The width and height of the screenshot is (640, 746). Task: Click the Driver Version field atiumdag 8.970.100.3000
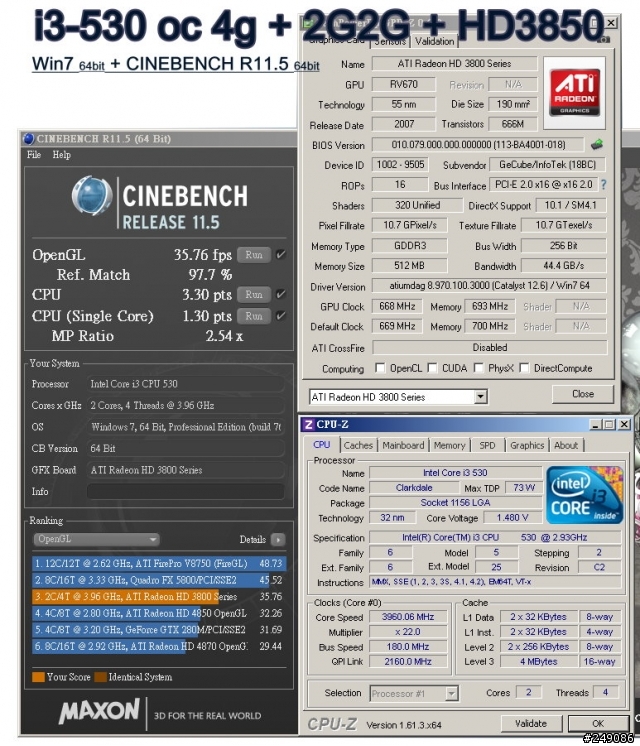(x=489, y=285)
